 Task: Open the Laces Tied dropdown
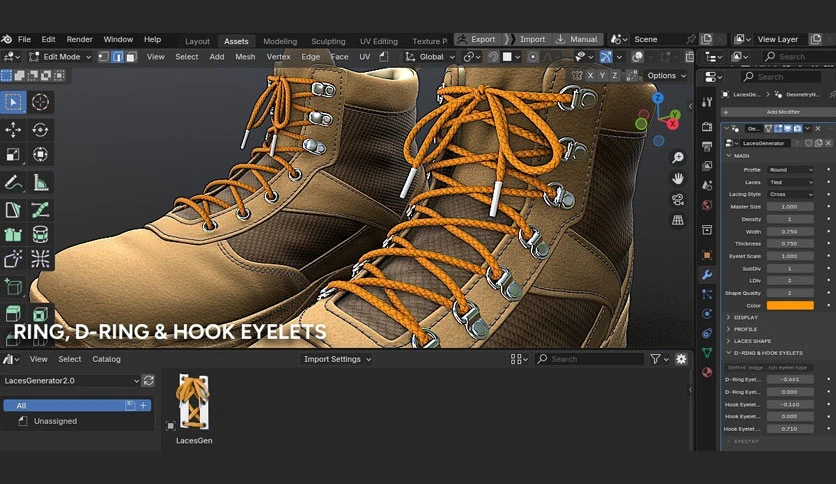point(790,182)
